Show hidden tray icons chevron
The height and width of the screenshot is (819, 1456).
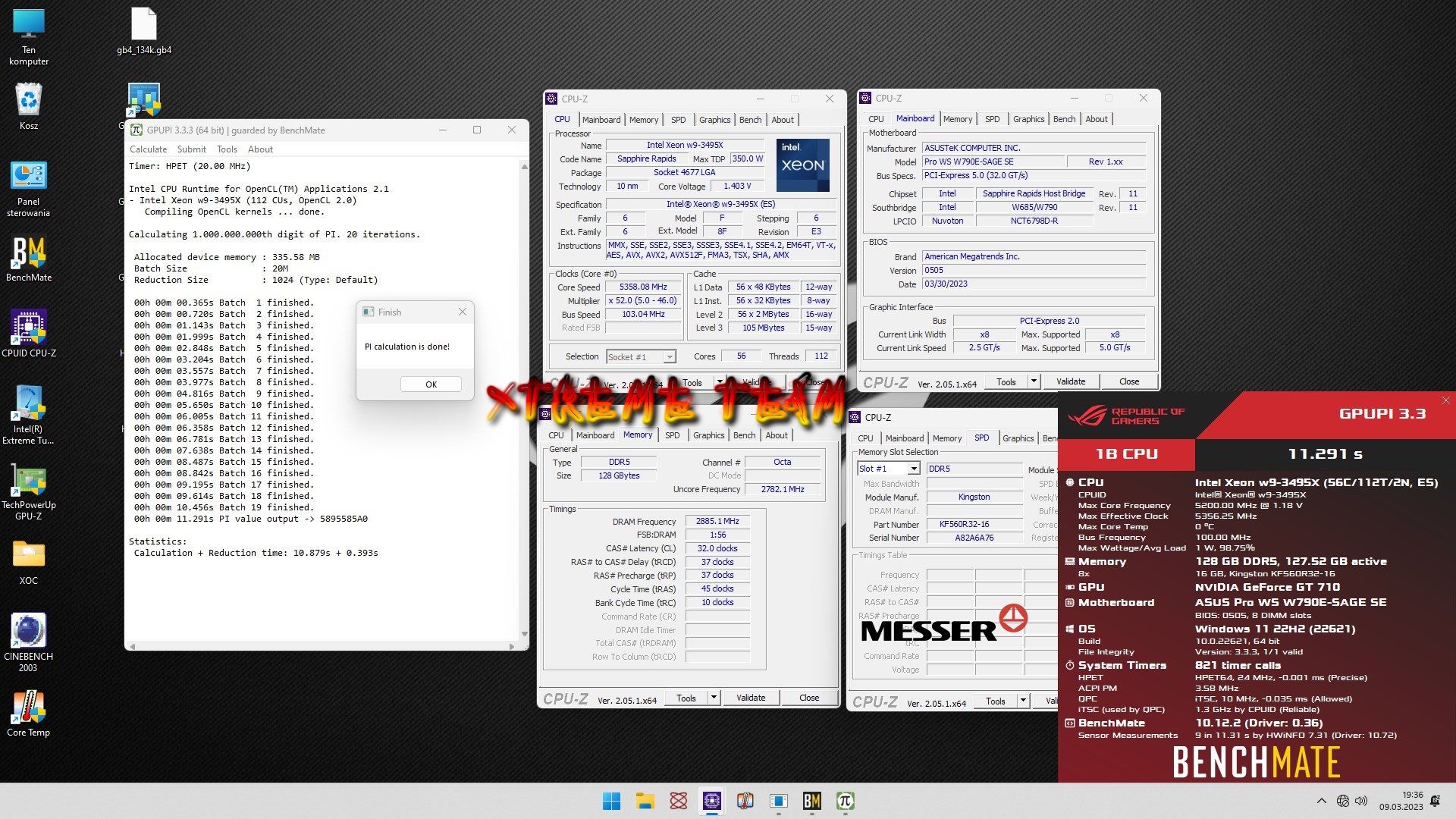tap(1322, 801)
